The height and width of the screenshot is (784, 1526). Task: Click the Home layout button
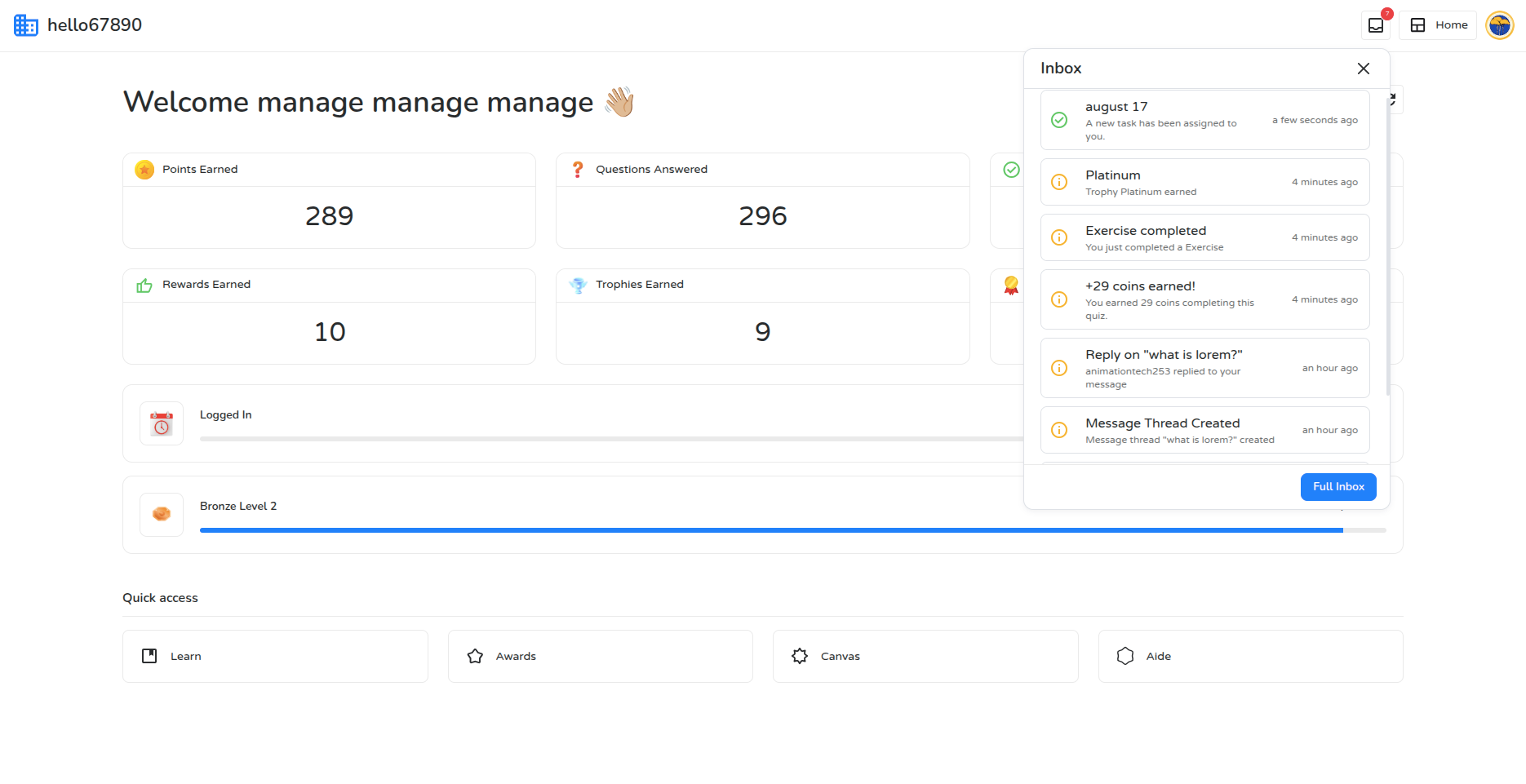[1438, 25]
